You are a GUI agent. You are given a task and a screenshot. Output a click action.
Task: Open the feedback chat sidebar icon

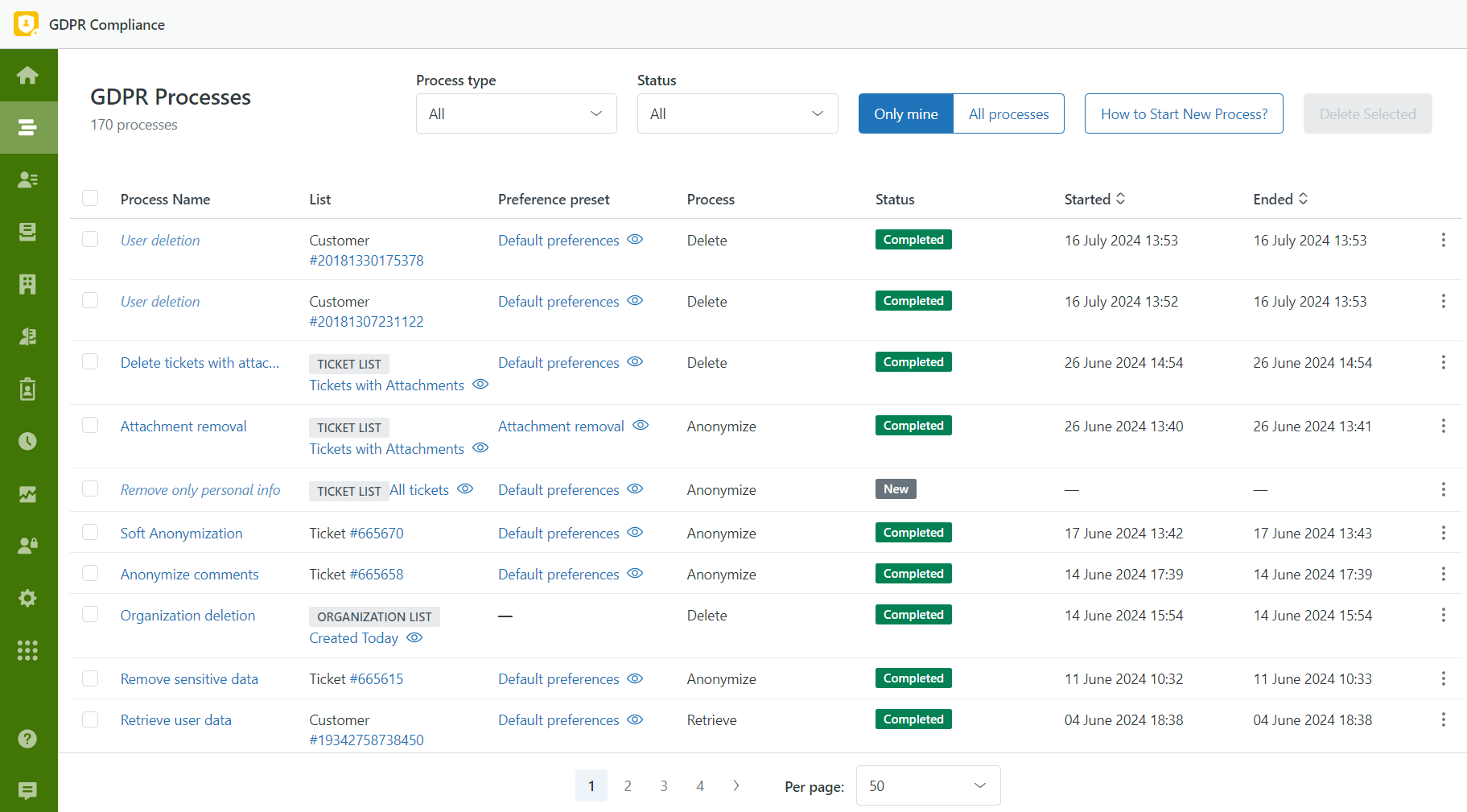click(x=28, y=791)
